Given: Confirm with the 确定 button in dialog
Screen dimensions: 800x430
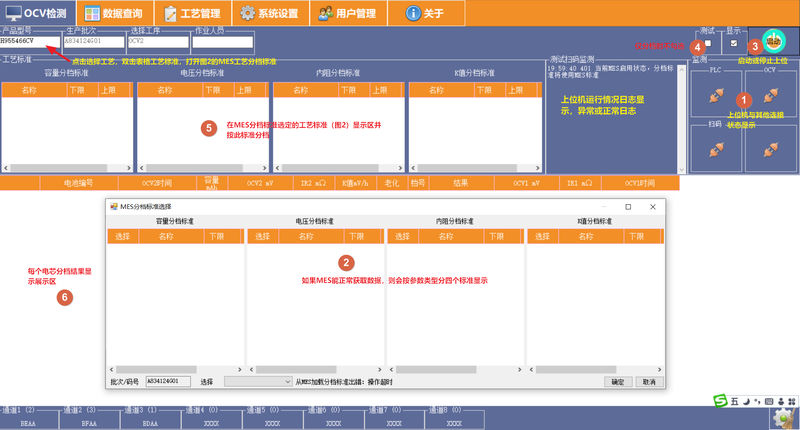Looking at the screenshot, I should 618,382.
